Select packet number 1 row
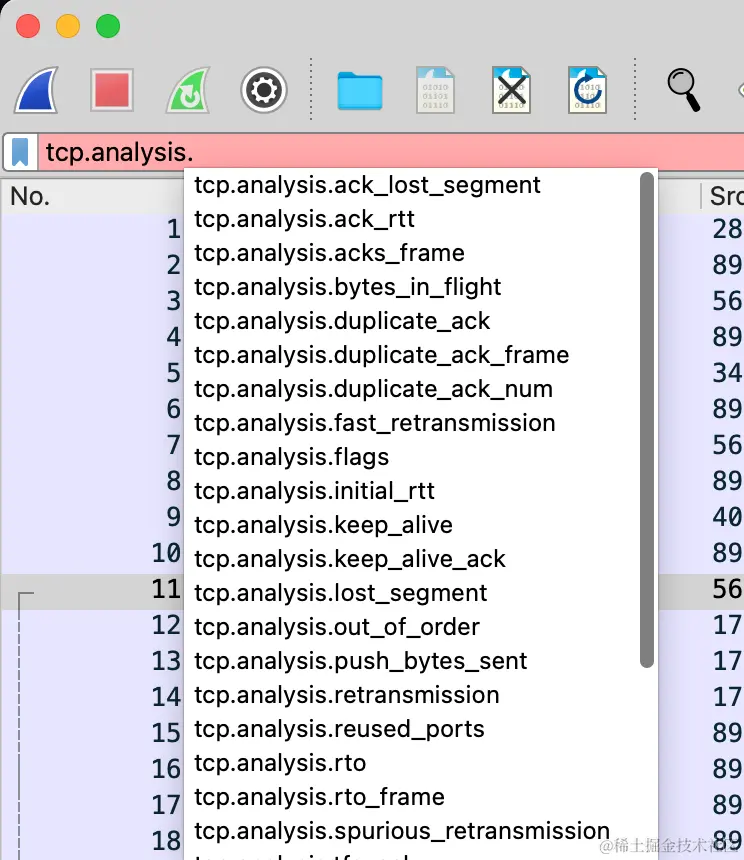Screen dimensions: 744x860 92,229
